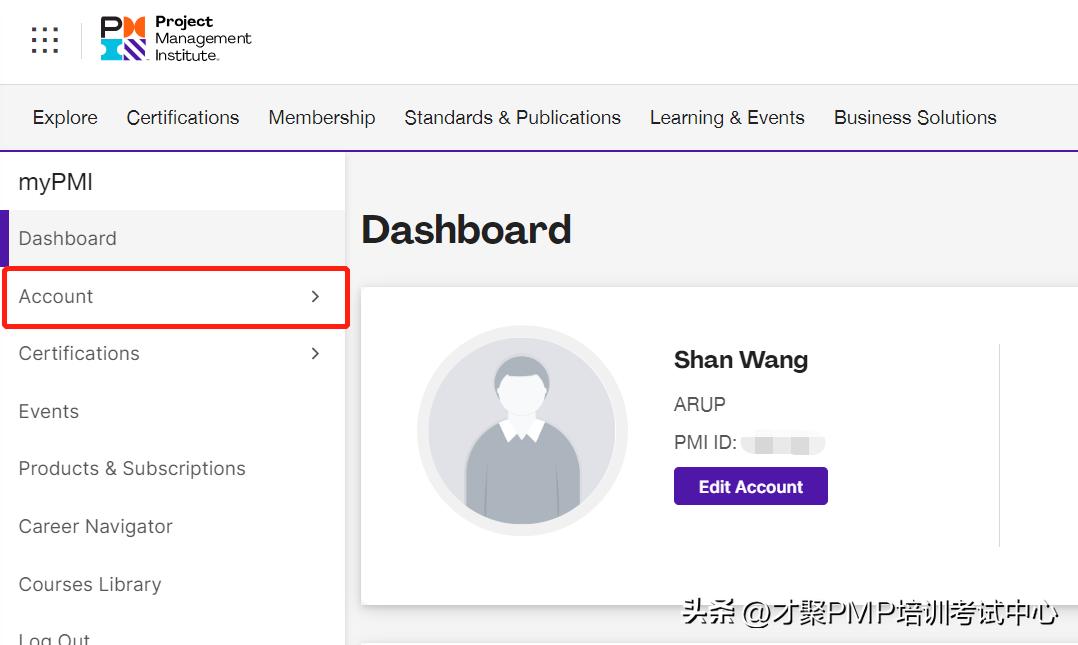Open Learning & Events menu
The image size is (1078, 645).
pyautogui.click(x=727, y=118)
